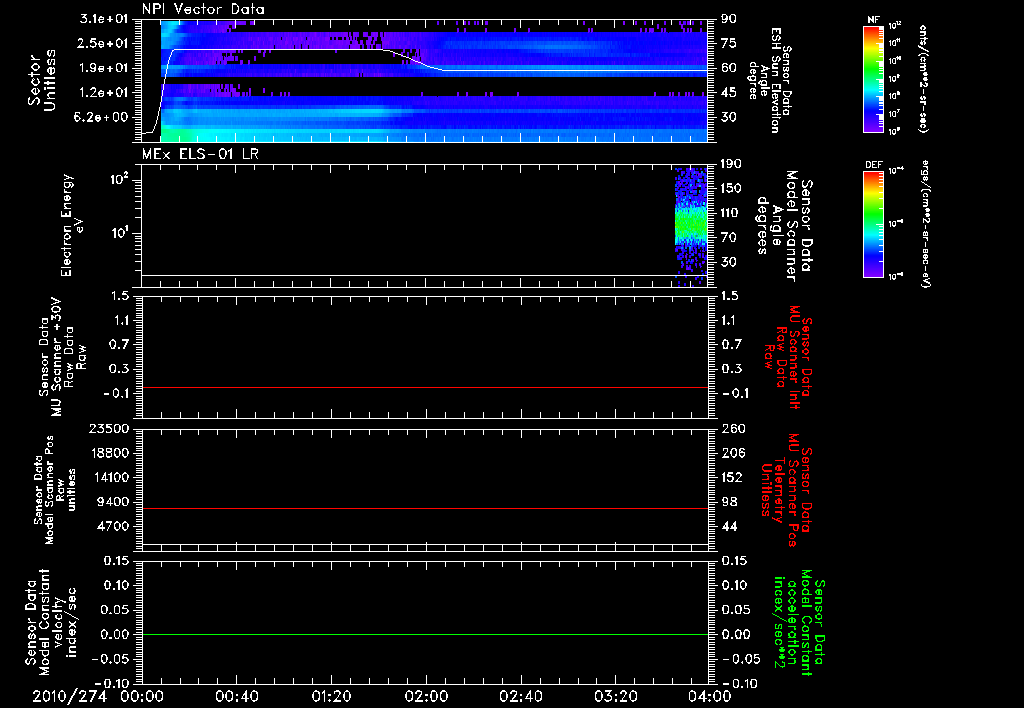Click the 03:20 time tick label
The image size is (1024, 708).
click(615, 696)
